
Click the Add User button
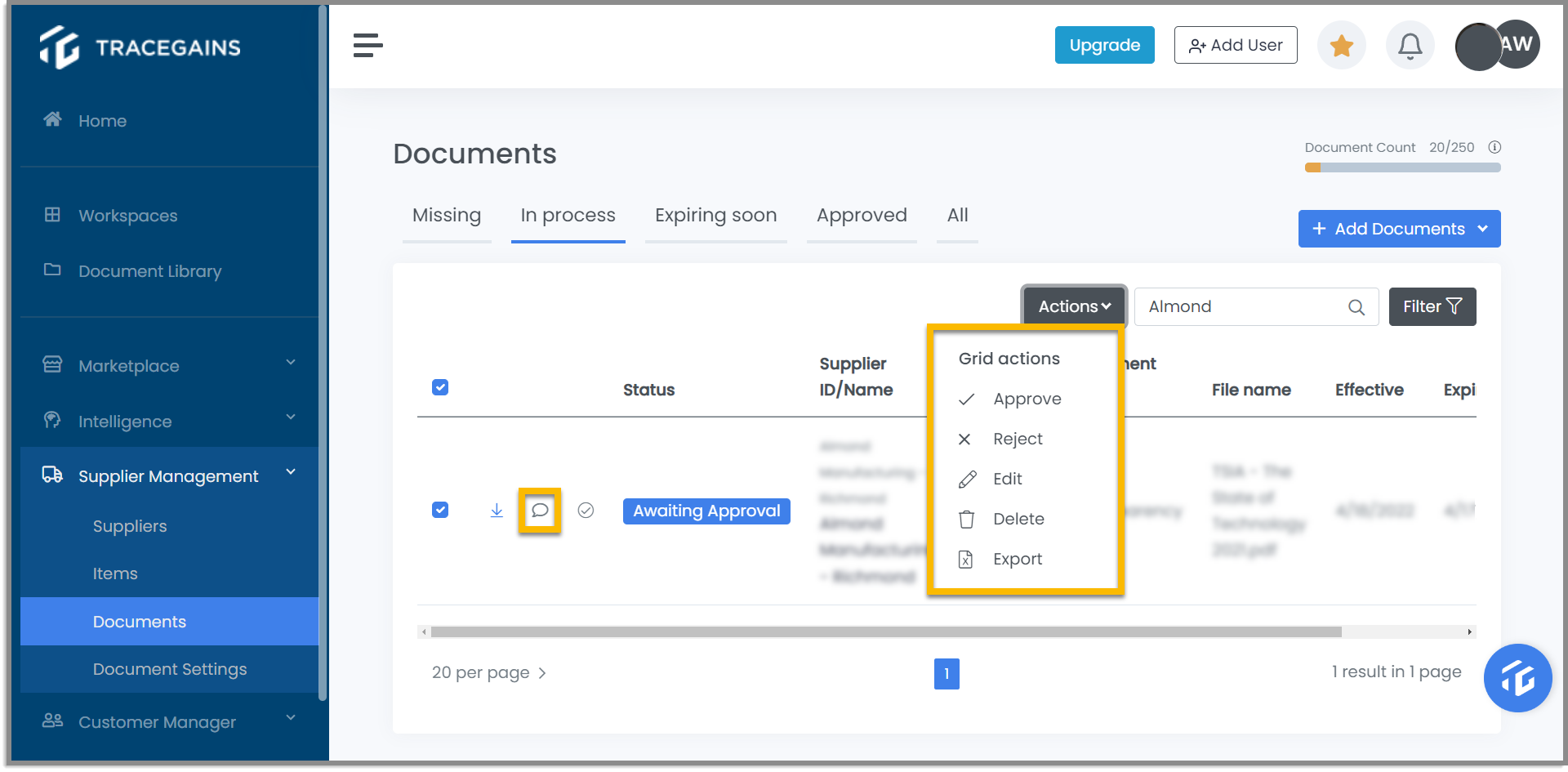tap(1236, 45)
